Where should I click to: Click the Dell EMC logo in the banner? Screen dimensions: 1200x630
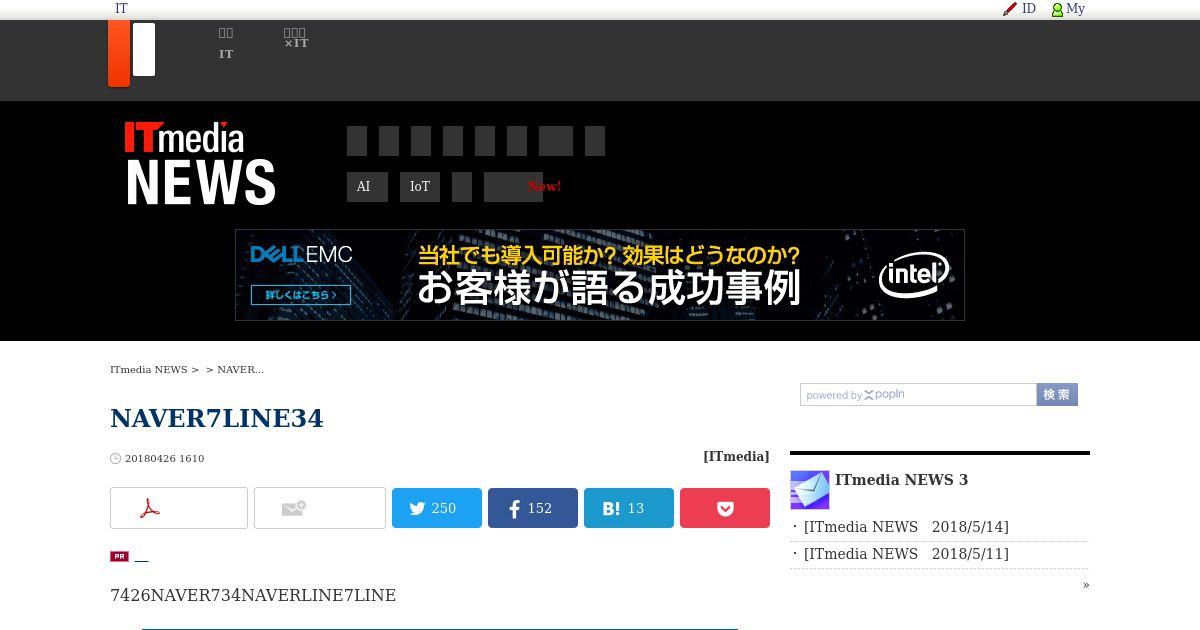pos(301,255)
